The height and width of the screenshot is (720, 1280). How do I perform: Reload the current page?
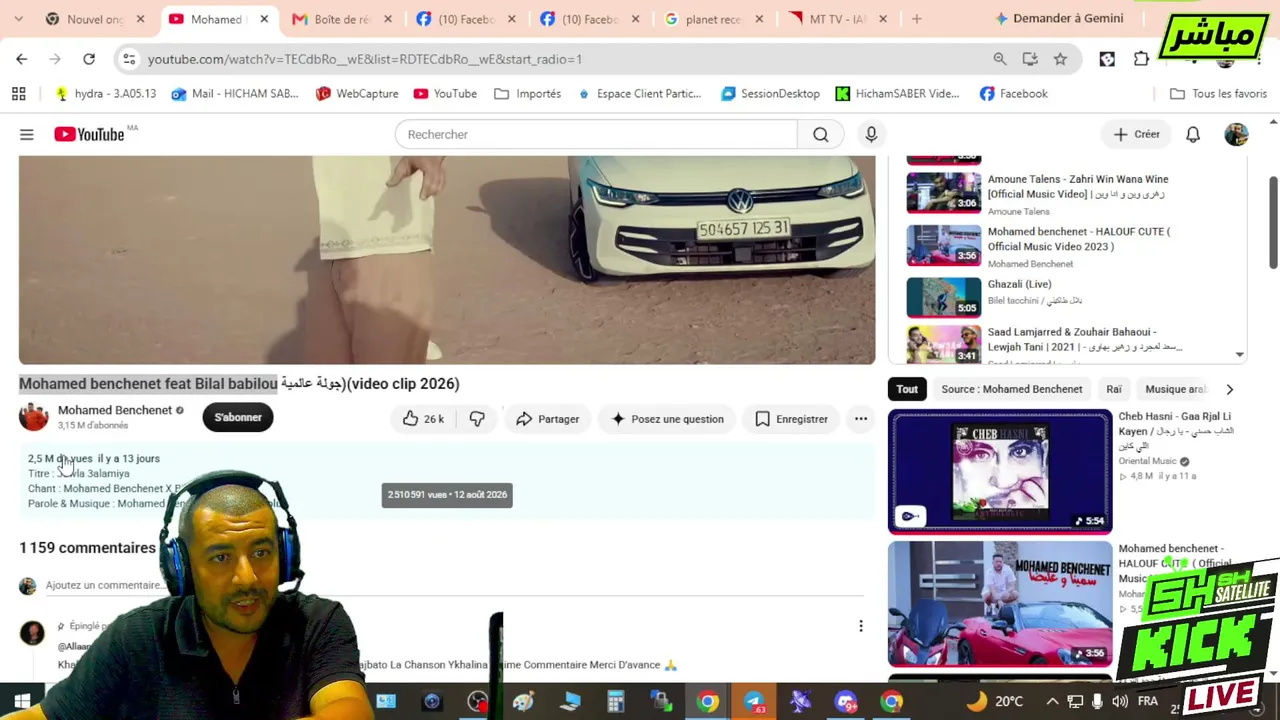click(x=89, y=59)
